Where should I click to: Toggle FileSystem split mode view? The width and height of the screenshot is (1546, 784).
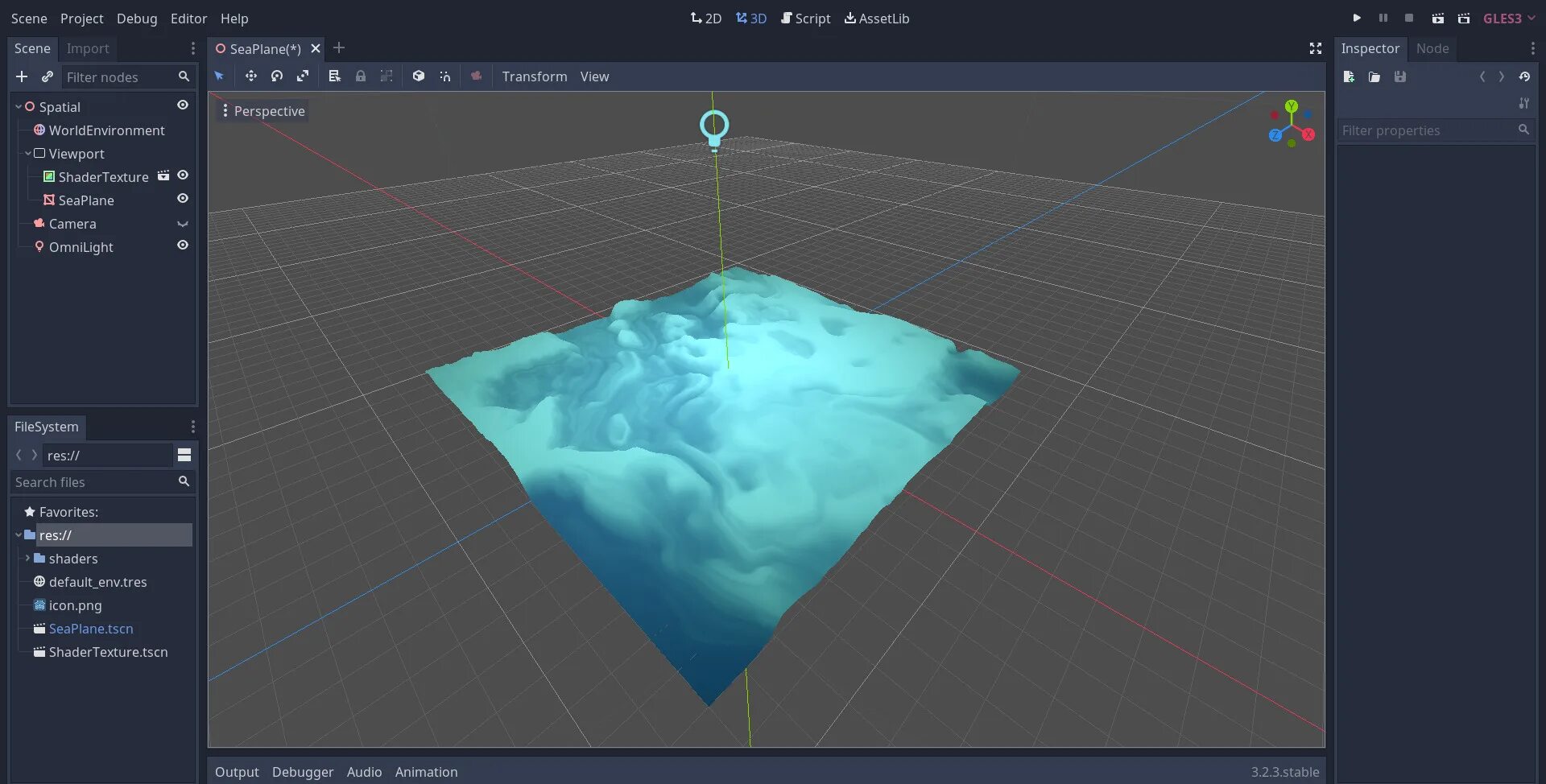(184, 455)
